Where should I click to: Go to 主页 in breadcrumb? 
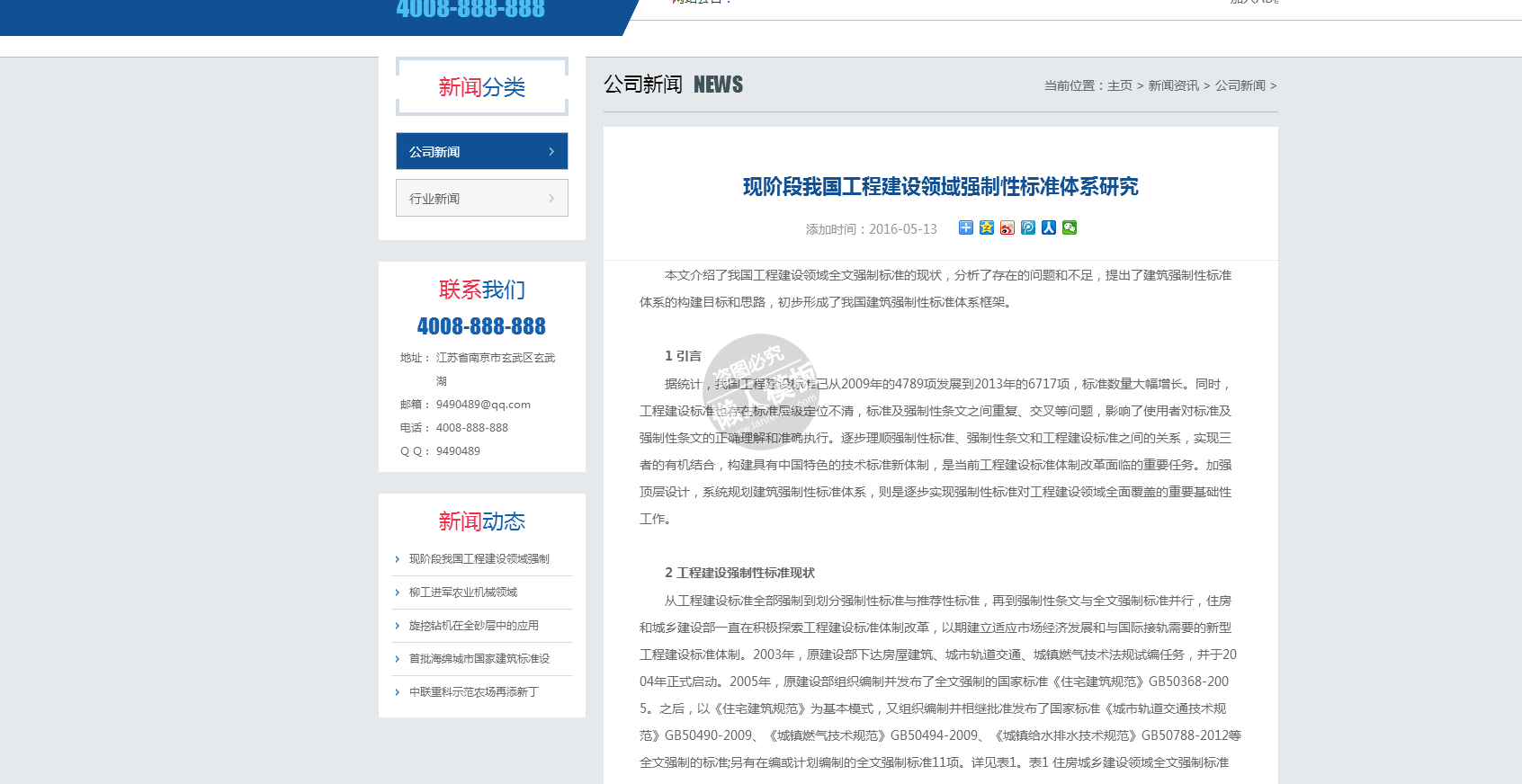click(x=1119, y=85)
